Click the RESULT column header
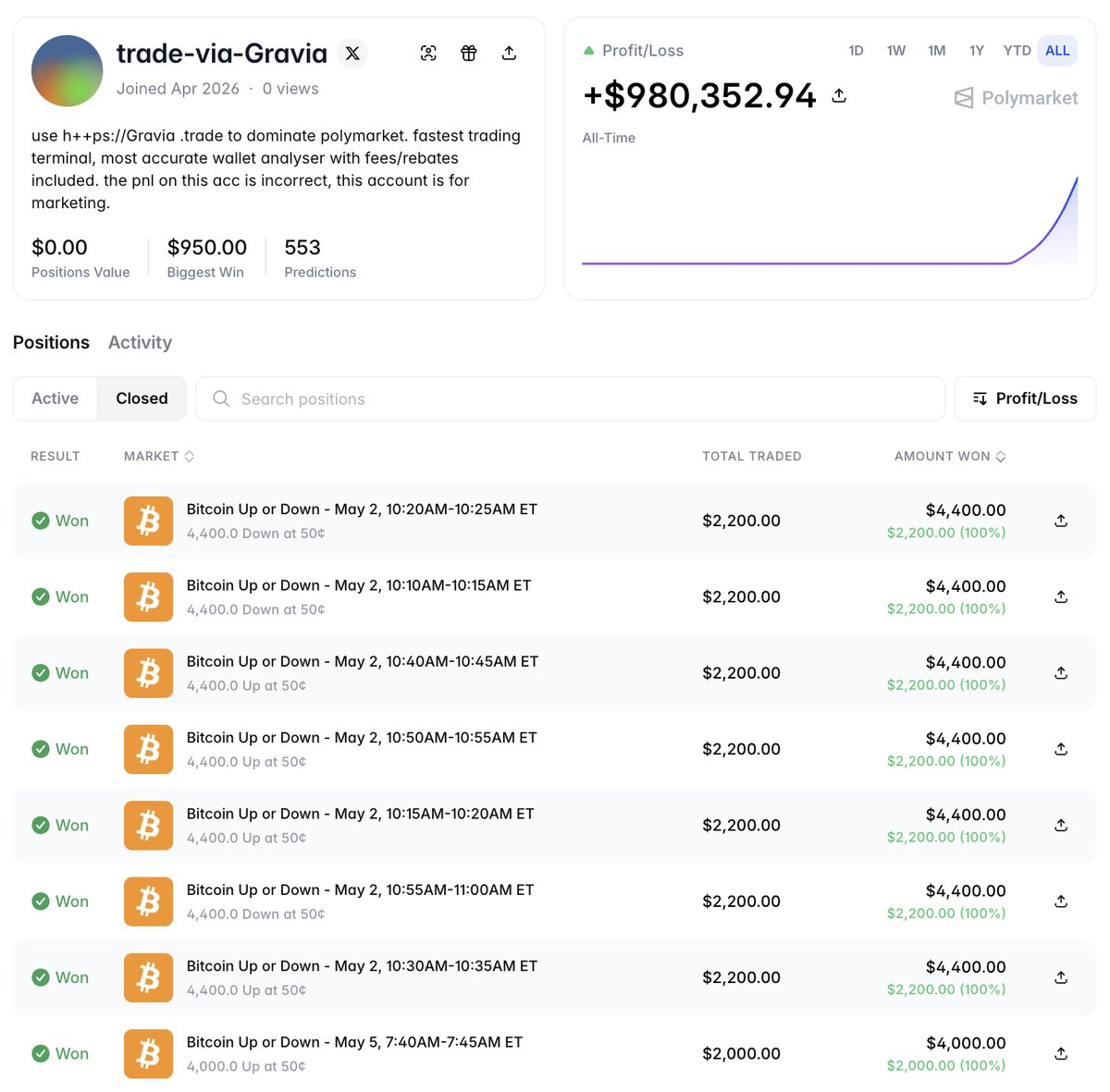Image resolution: width=1110 pixels, height=1092 pixels. click(55, 456)
